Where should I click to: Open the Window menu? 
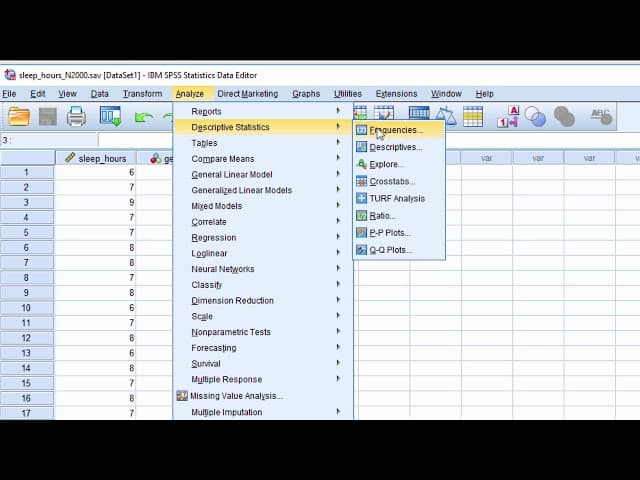(447, 94)
